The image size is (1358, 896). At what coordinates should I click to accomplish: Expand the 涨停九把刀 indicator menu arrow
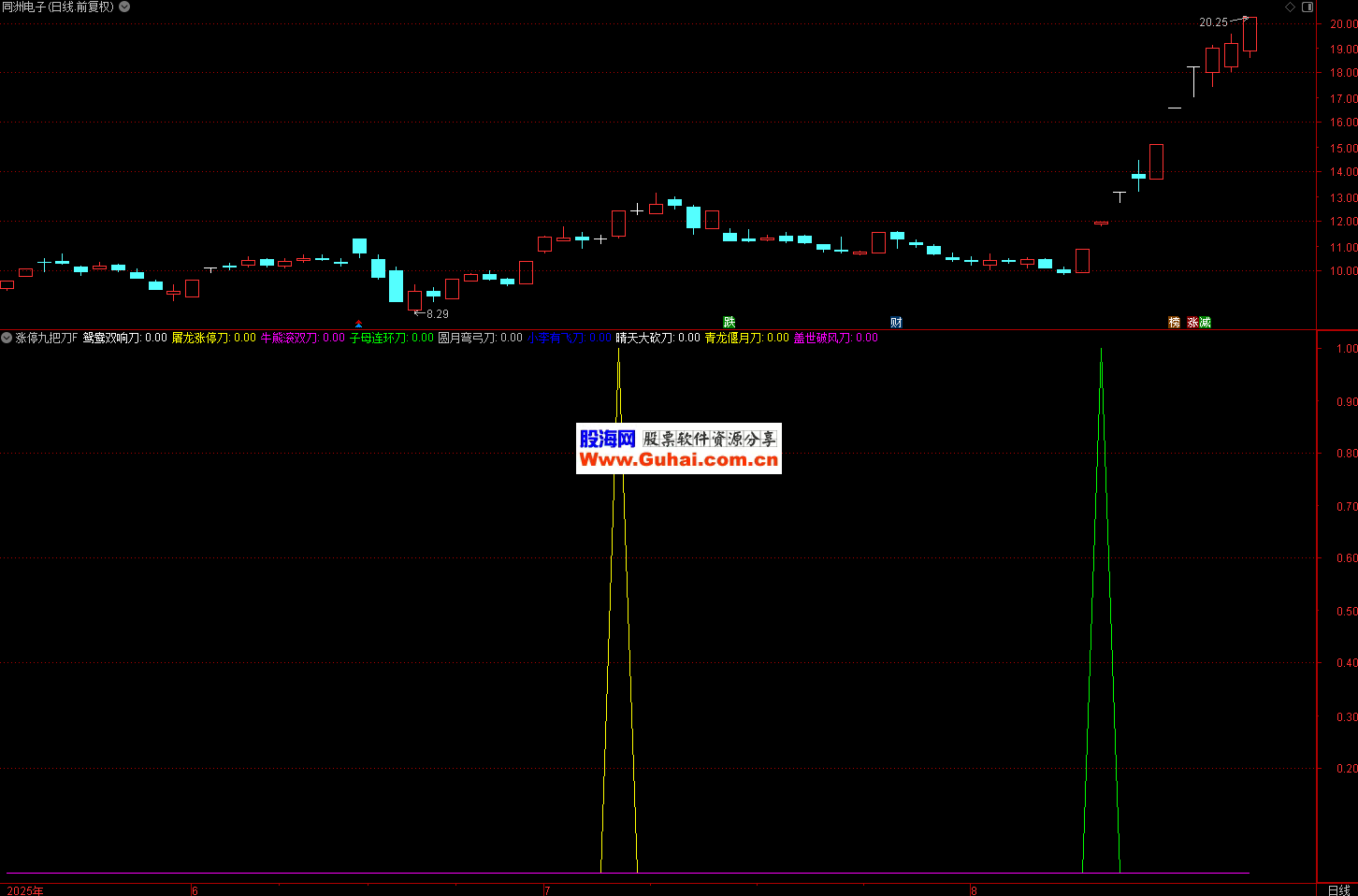[x=7, y=338]
